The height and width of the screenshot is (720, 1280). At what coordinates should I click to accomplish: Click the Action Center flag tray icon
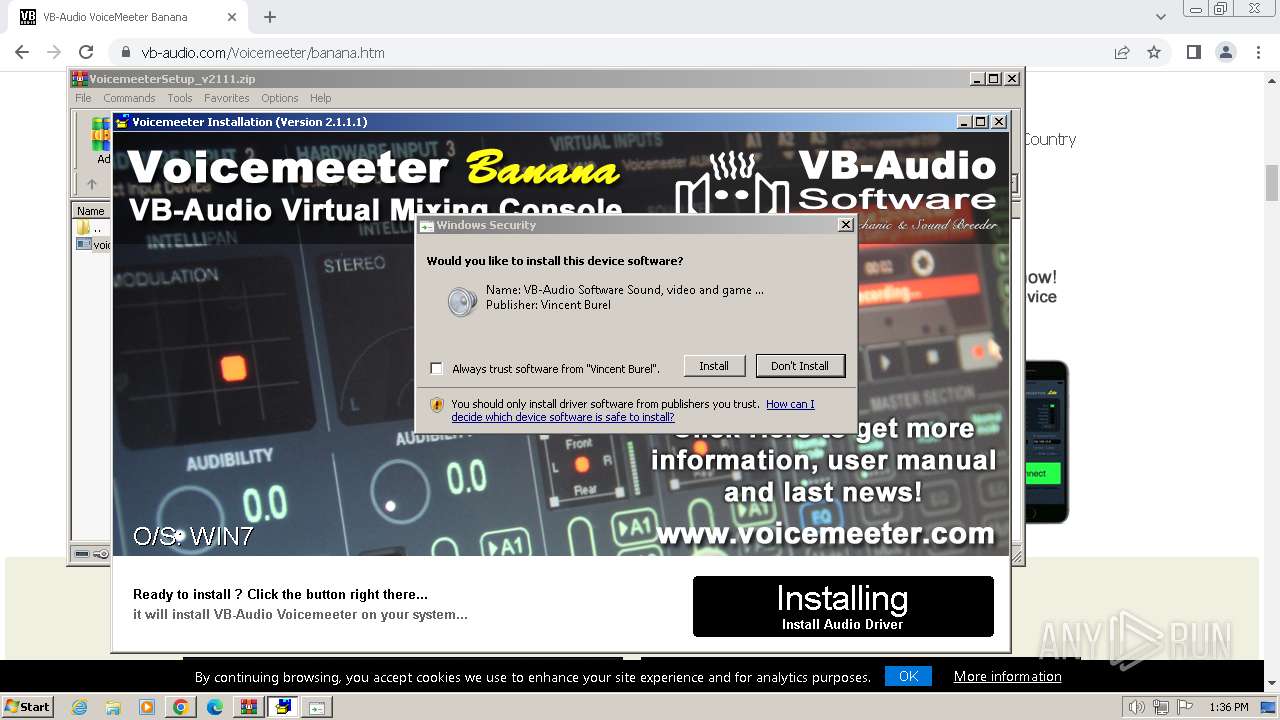(1185, 707)
